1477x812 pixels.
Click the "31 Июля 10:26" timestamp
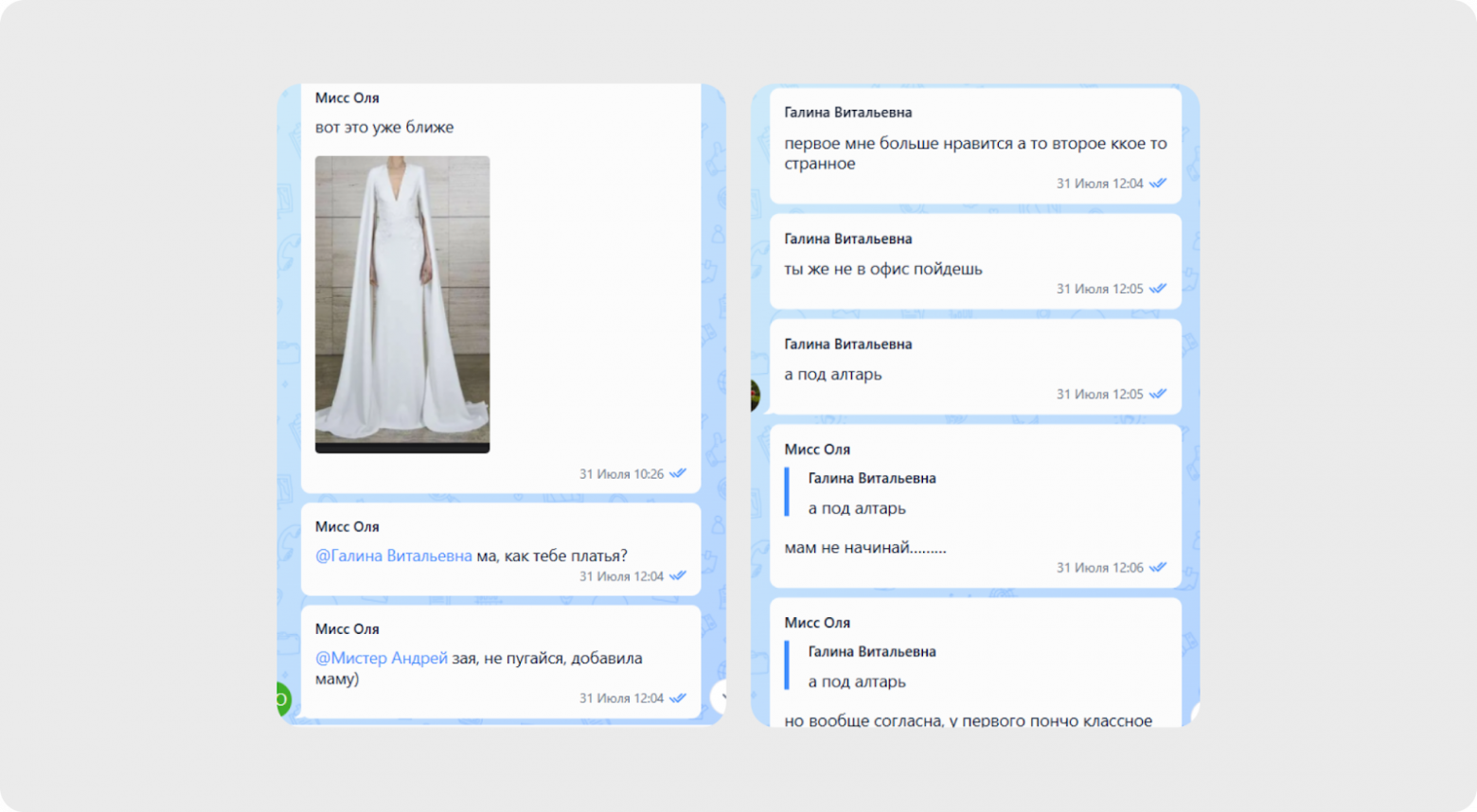pos(621,474)
